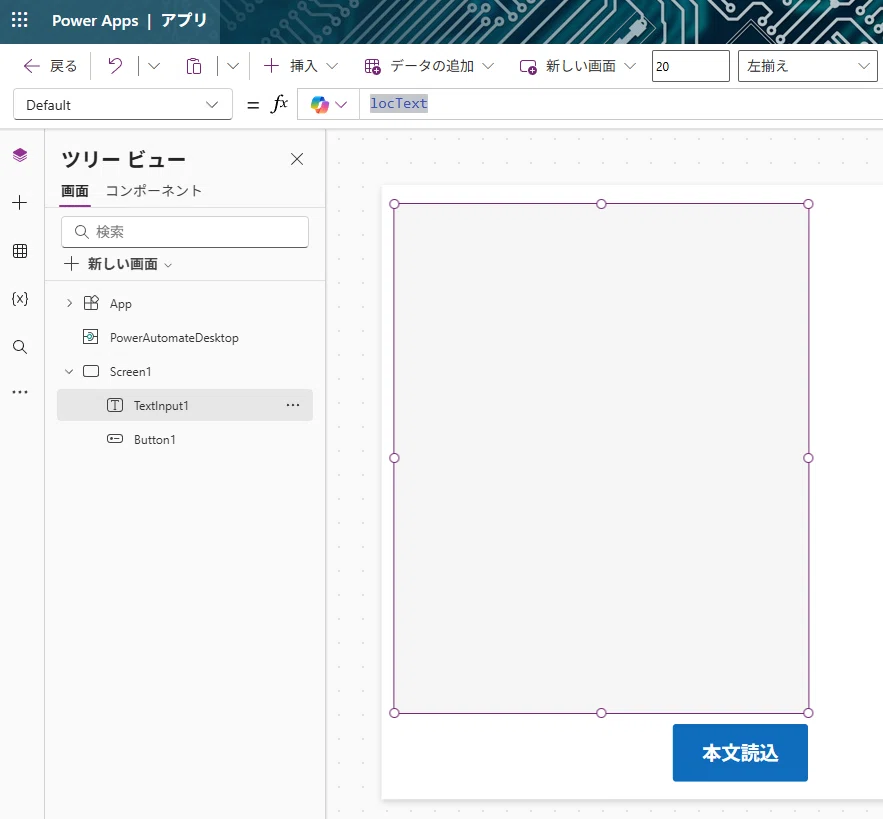Image resolution: width=883 pixels, height=819 pixels.
Task: Click the search magnifier icon in sidebar
Action: tap(20, 346)
